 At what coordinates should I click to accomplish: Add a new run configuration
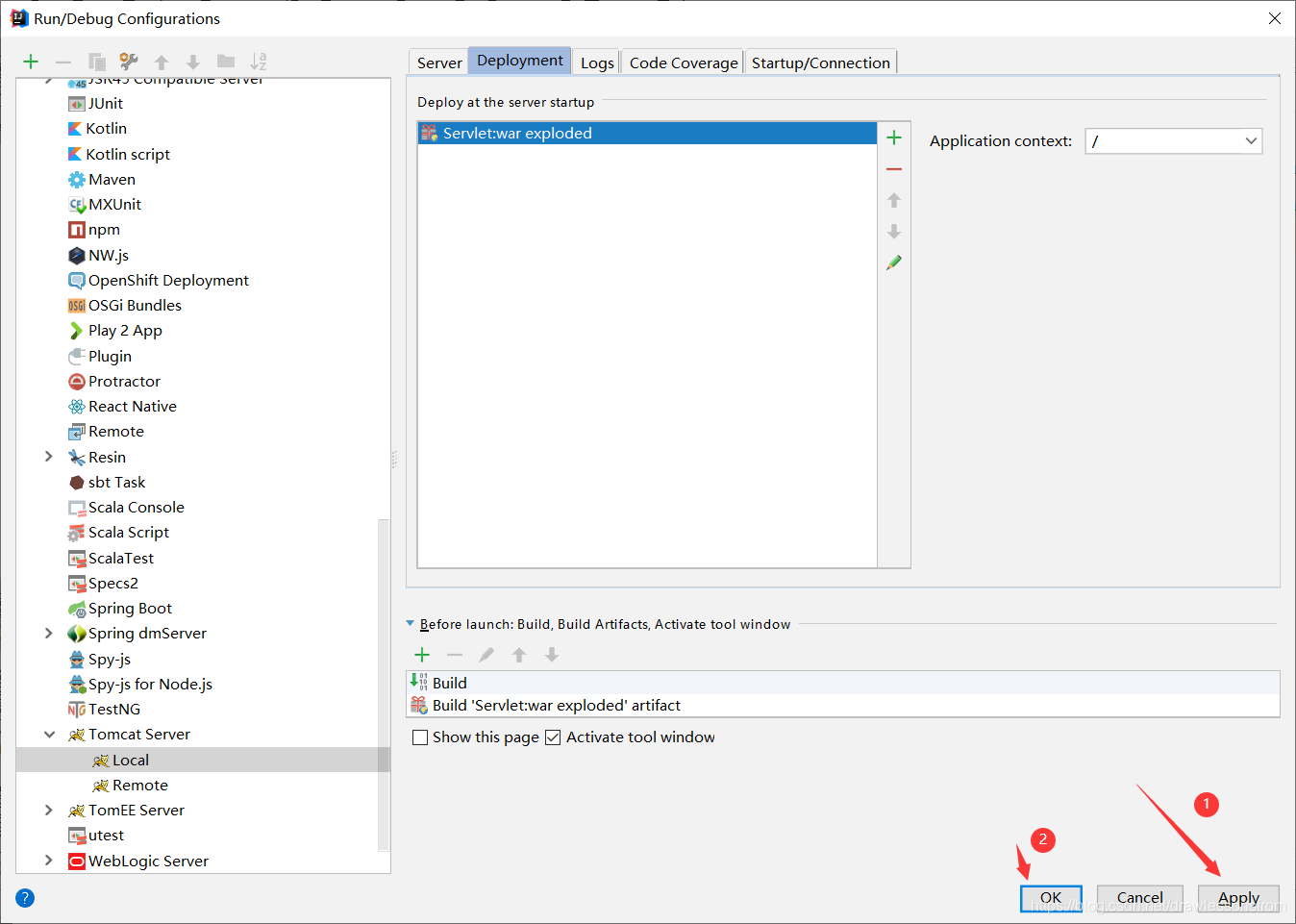31,62
